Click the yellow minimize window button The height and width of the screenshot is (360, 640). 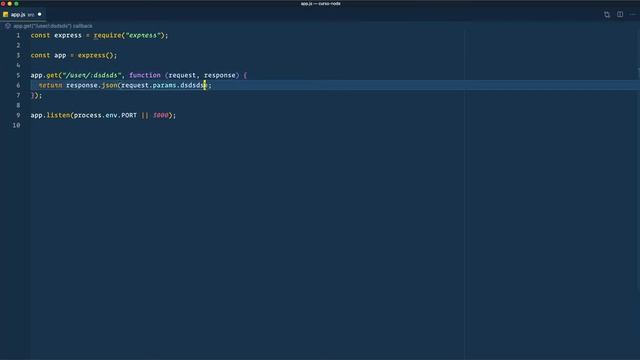point(10,3)
